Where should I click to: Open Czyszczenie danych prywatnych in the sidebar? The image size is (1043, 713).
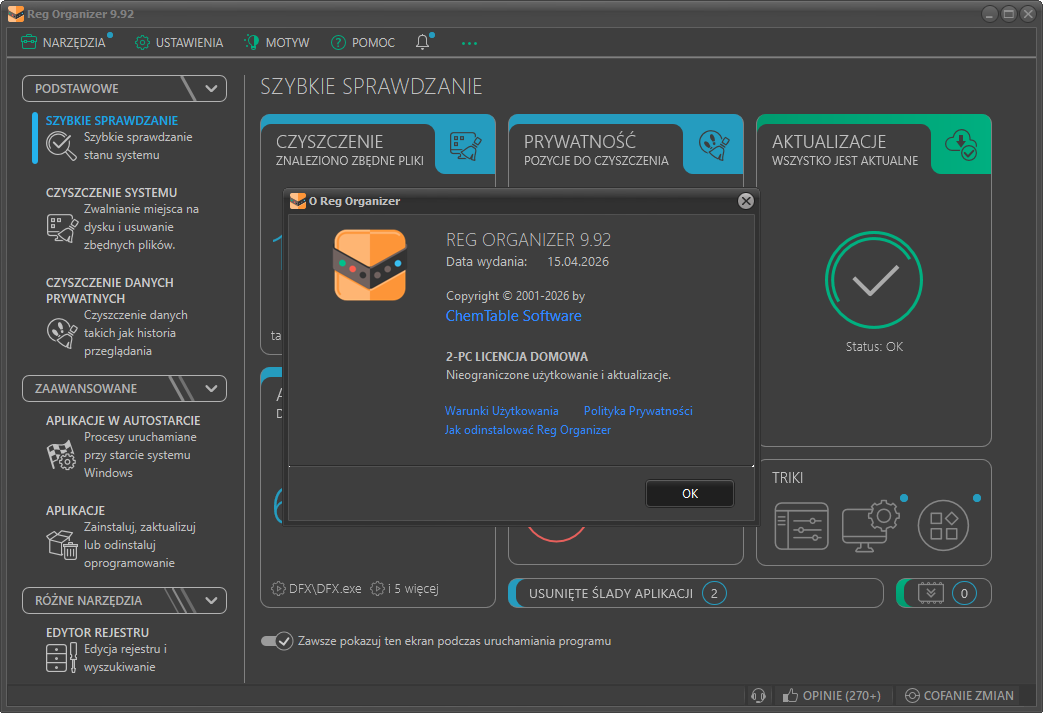click(110, 291)
